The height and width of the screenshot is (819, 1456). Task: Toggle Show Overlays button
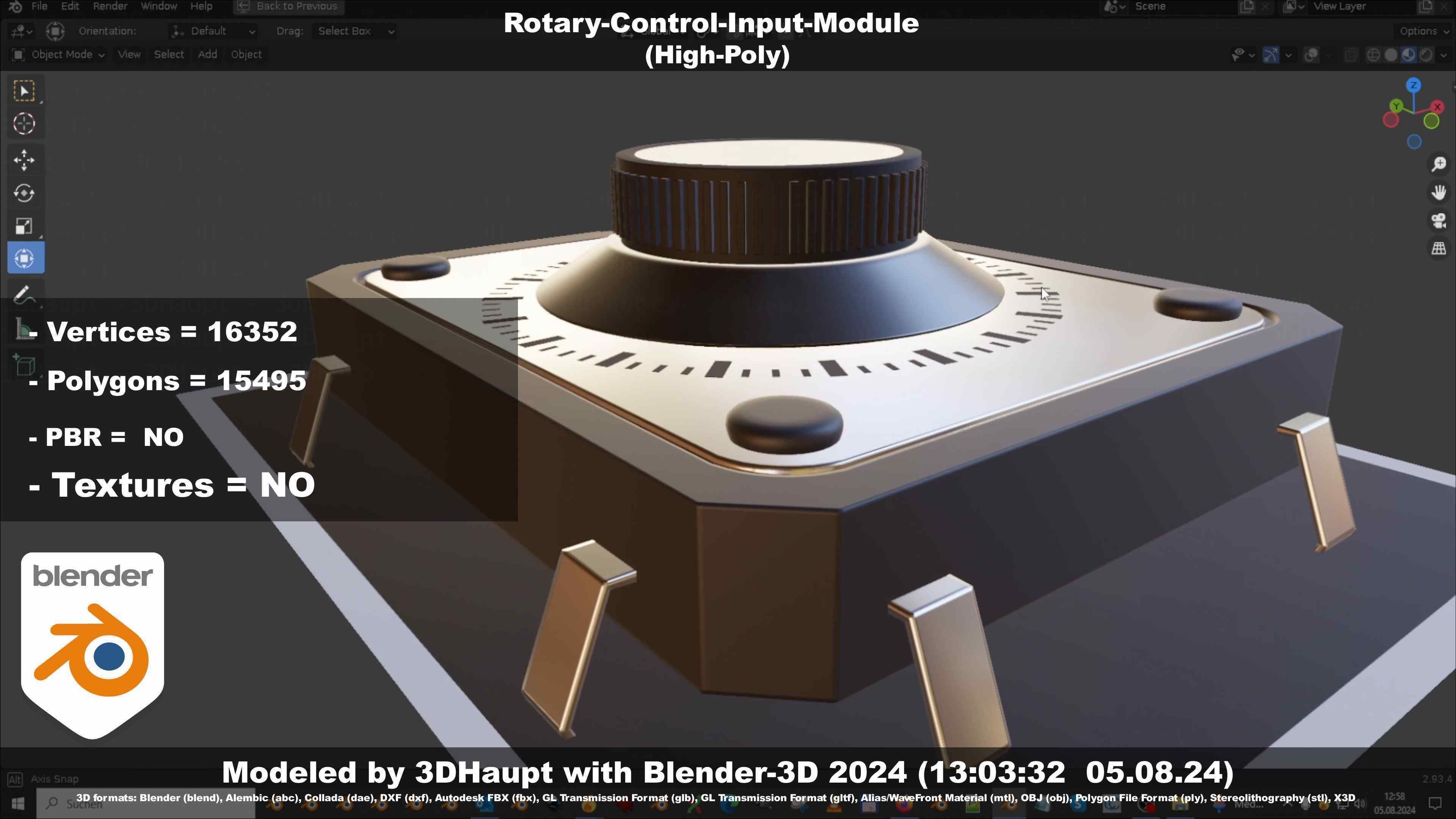[x=1311, y=55]
